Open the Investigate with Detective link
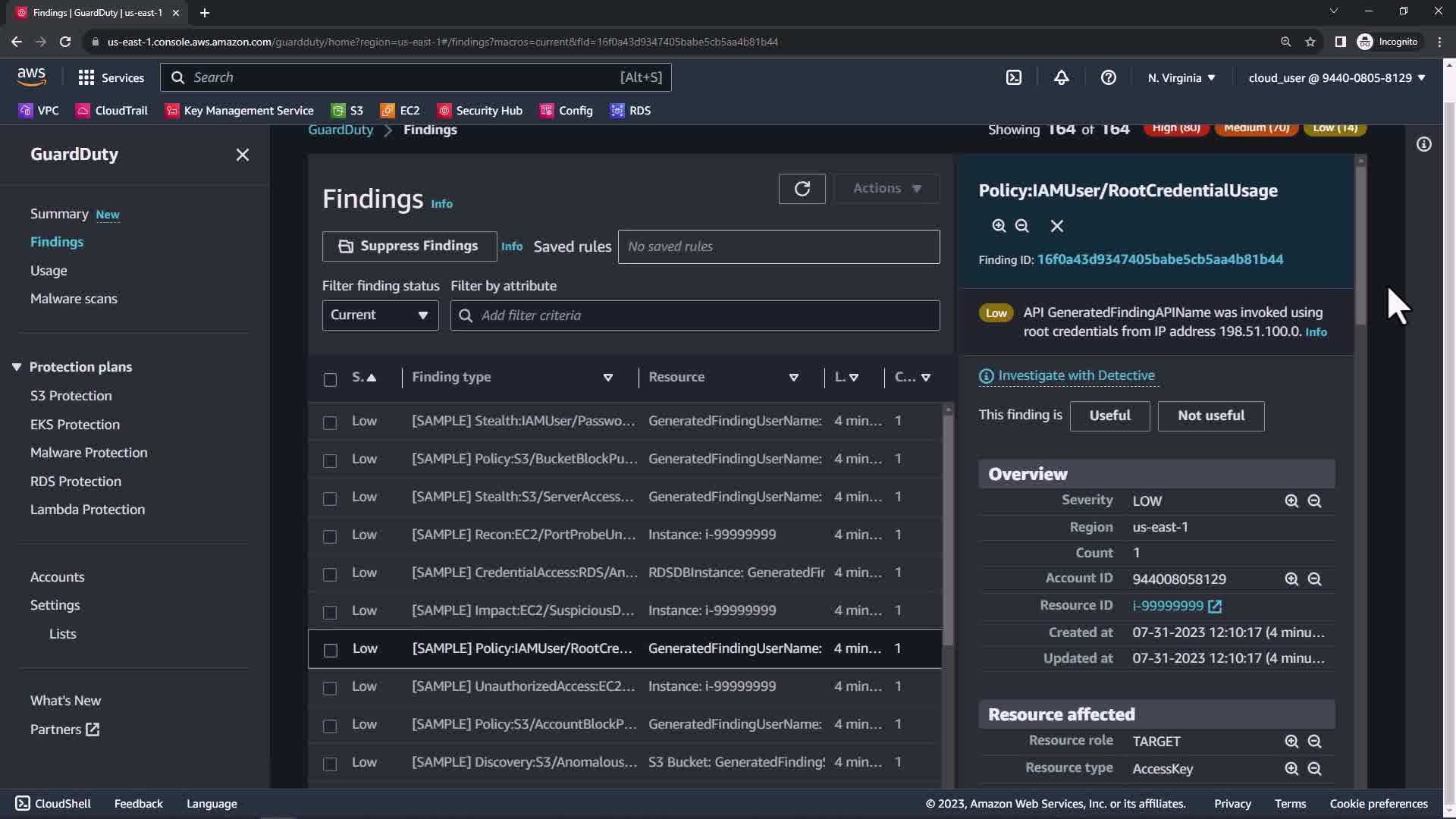 [x=1075, y=375]
